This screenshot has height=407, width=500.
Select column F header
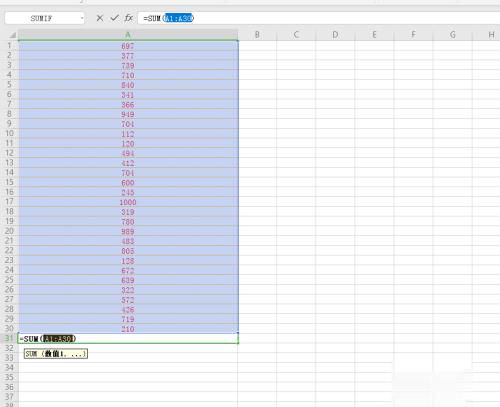413,35
